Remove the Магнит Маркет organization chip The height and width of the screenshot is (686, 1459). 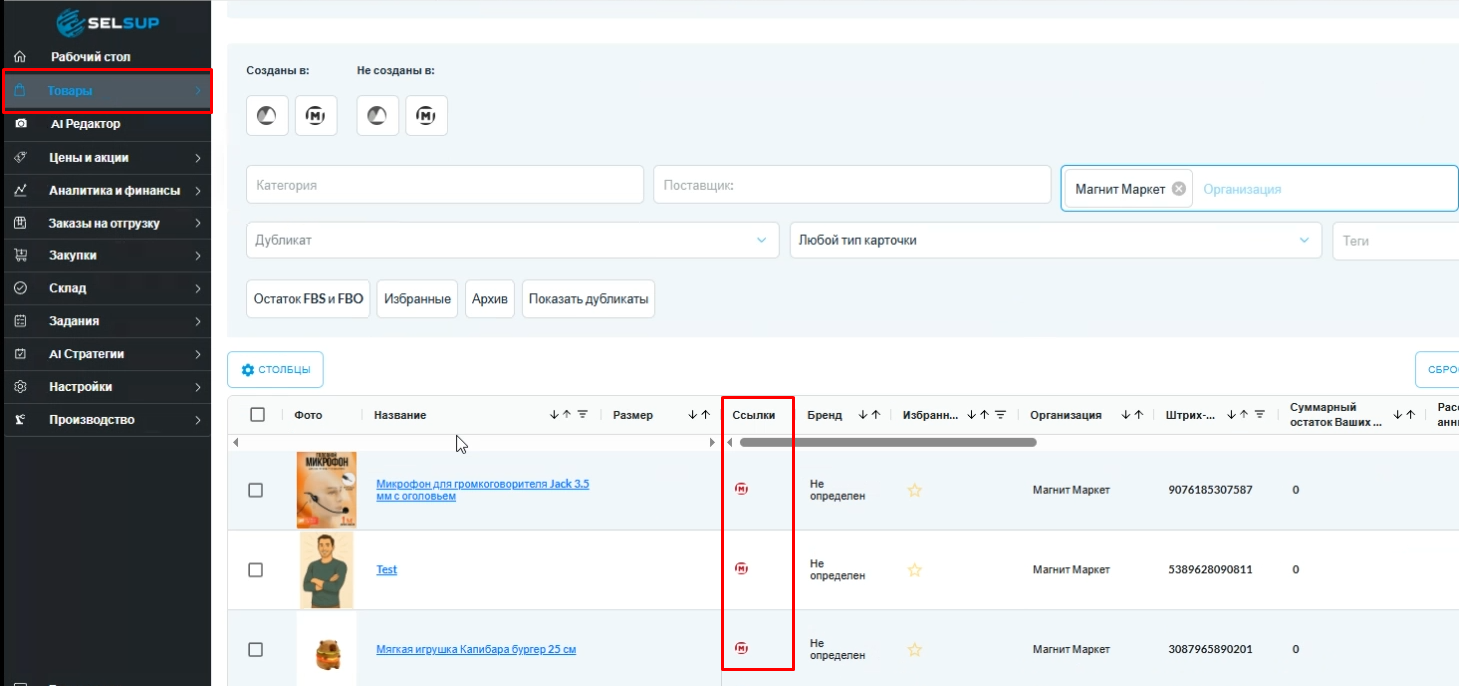pyautogui.click(x=1178, y=189)
